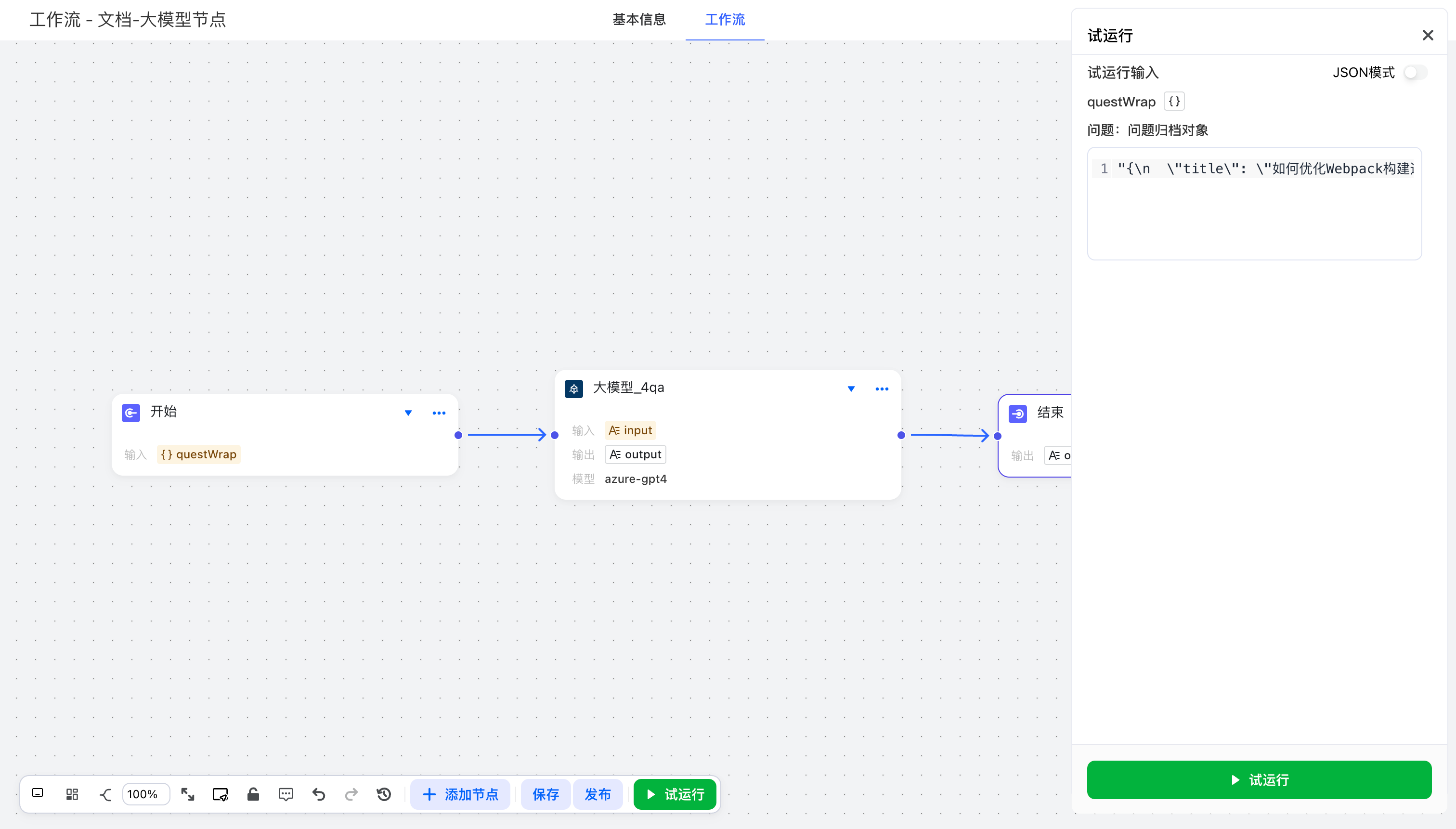
Task: Collapse the 大模型_4qa node arrow
Action: [851, 389]
